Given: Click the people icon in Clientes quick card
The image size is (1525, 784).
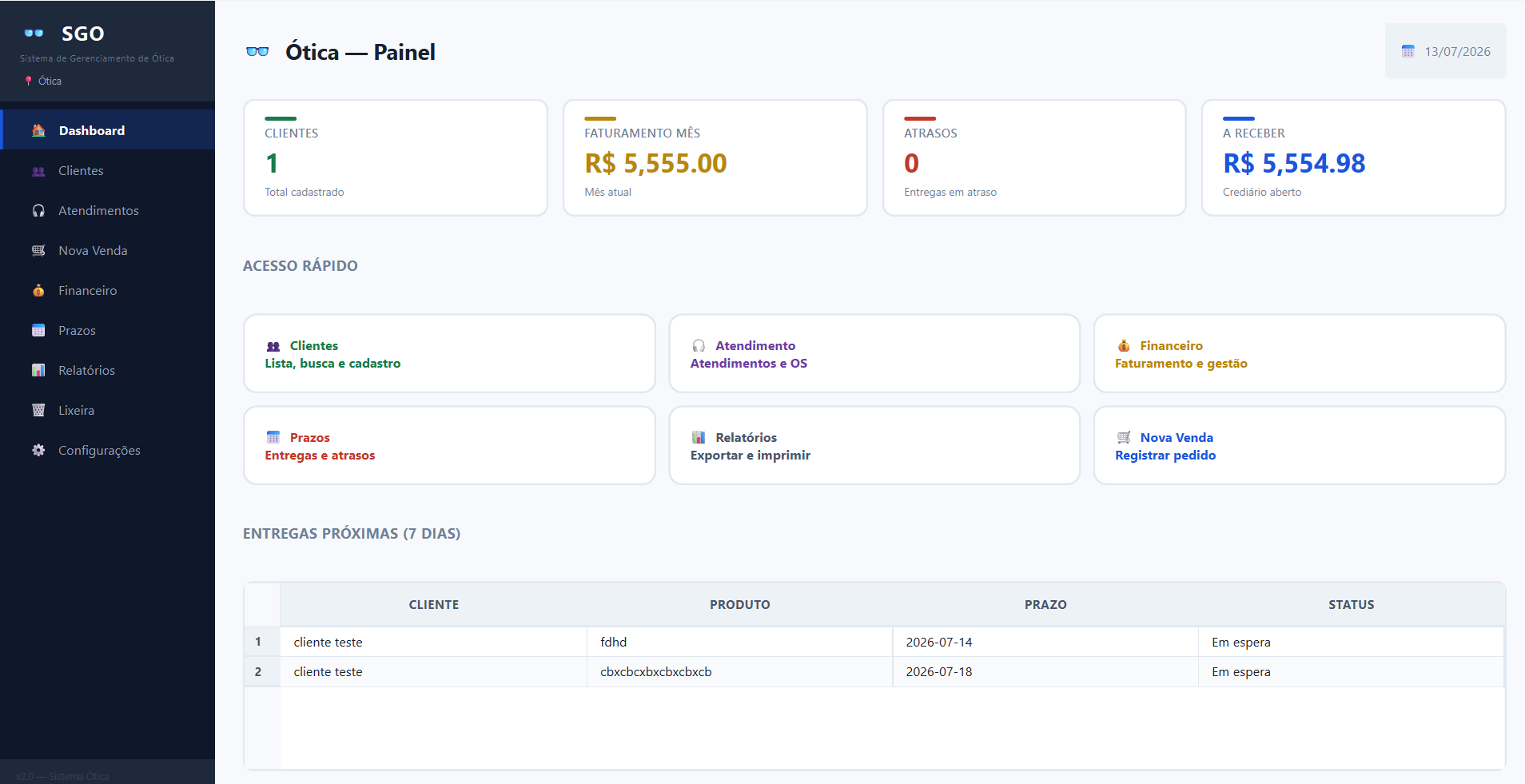Looking at the screenshot, I should coord(273,346).
